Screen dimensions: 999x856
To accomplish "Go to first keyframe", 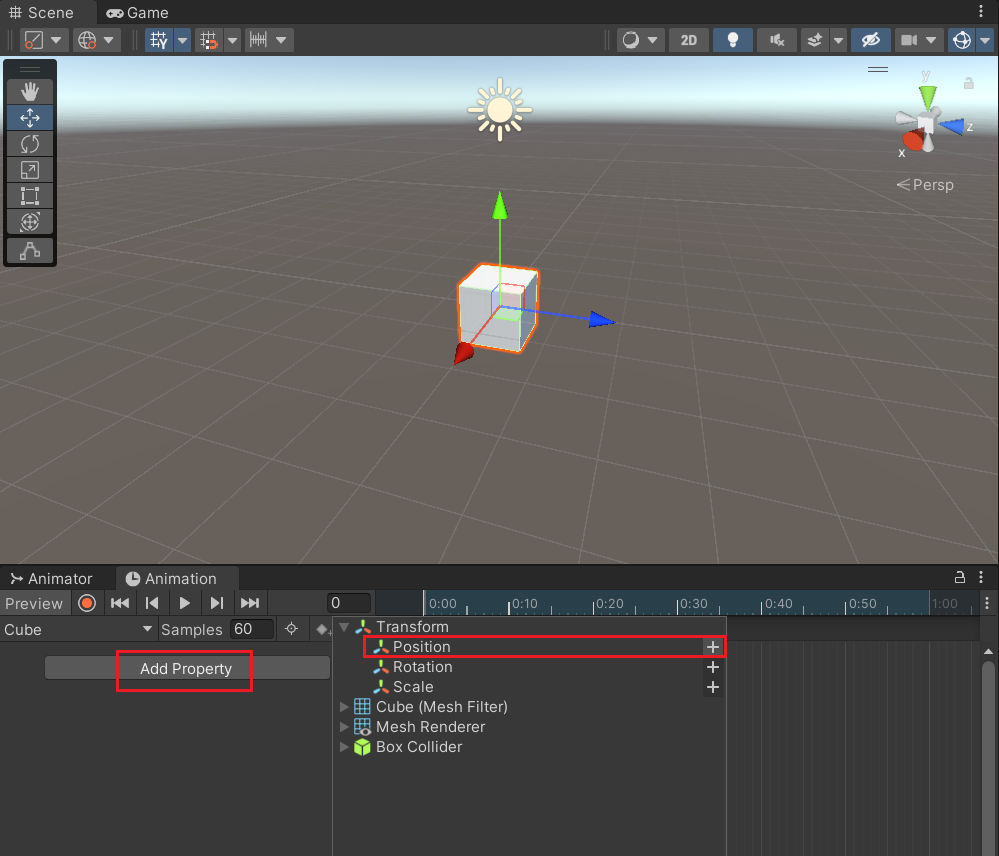I will point(120,603).
